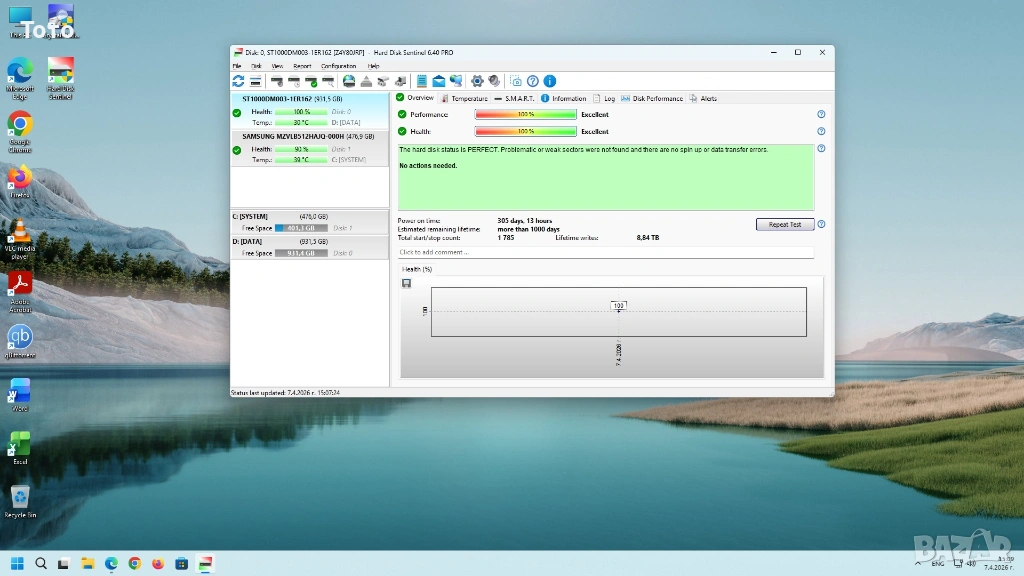Click the blue info toolbar icon

point(549,81)
